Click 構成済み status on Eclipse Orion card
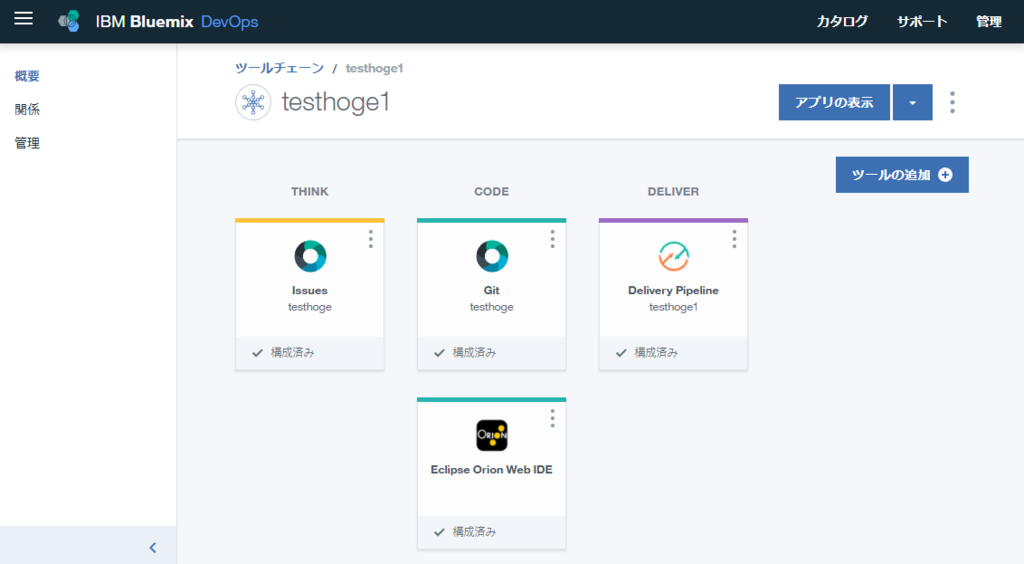Viewport: 1024px width, 564px height. [474, 532]
